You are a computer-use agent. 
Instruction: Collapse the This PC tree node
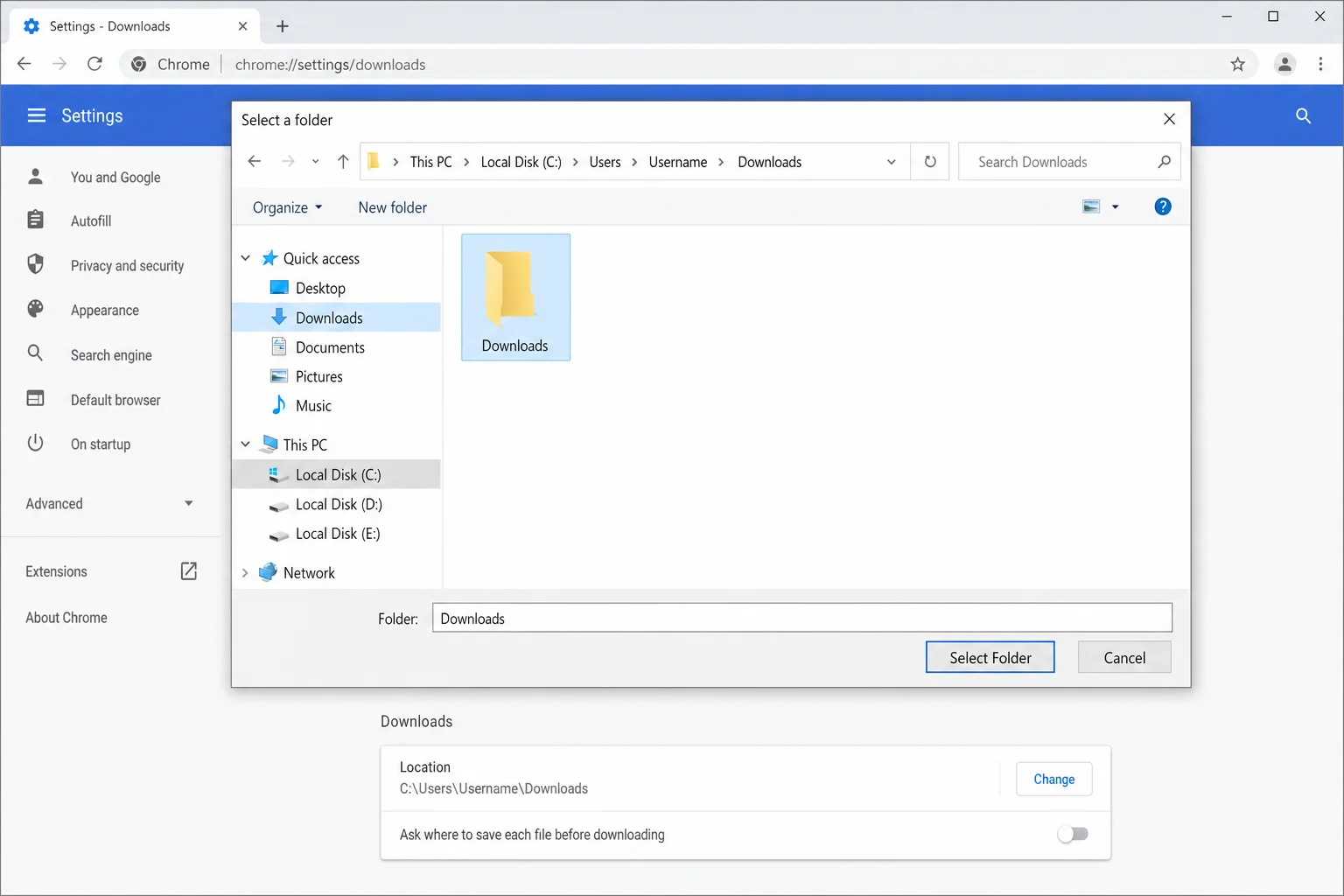pyautogui.click(x=246, y=444)
